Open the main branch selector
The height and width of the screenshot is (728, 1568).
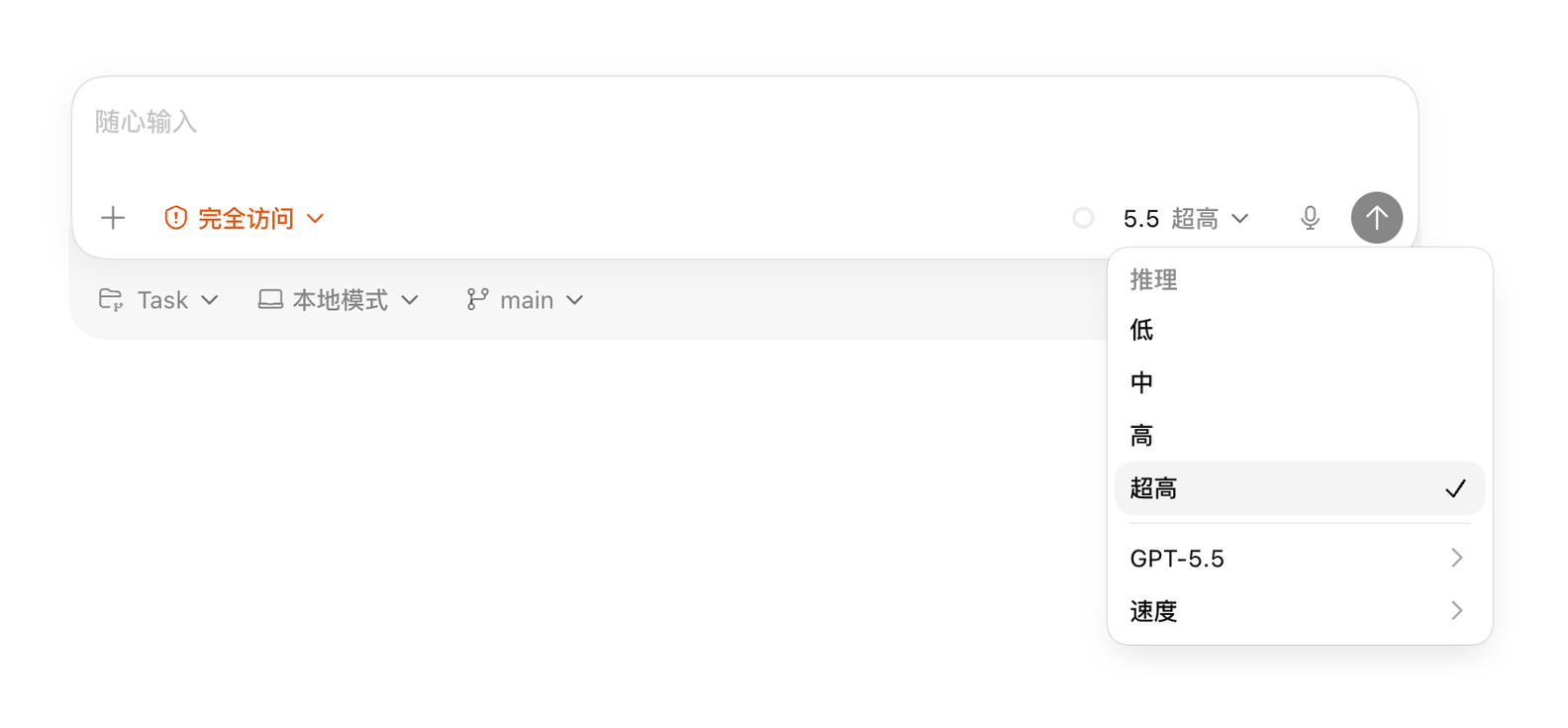point(525,300)
